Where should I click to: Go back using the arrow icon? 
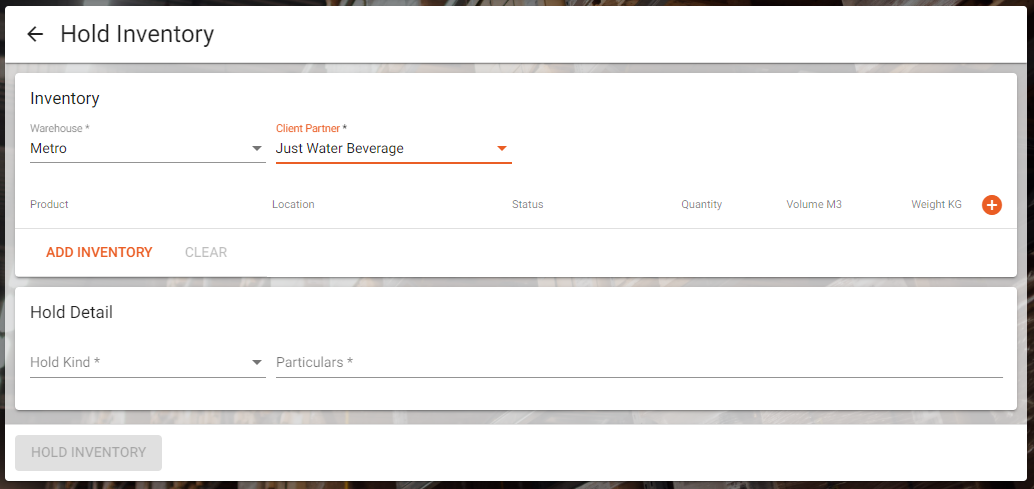coord(35,34)
